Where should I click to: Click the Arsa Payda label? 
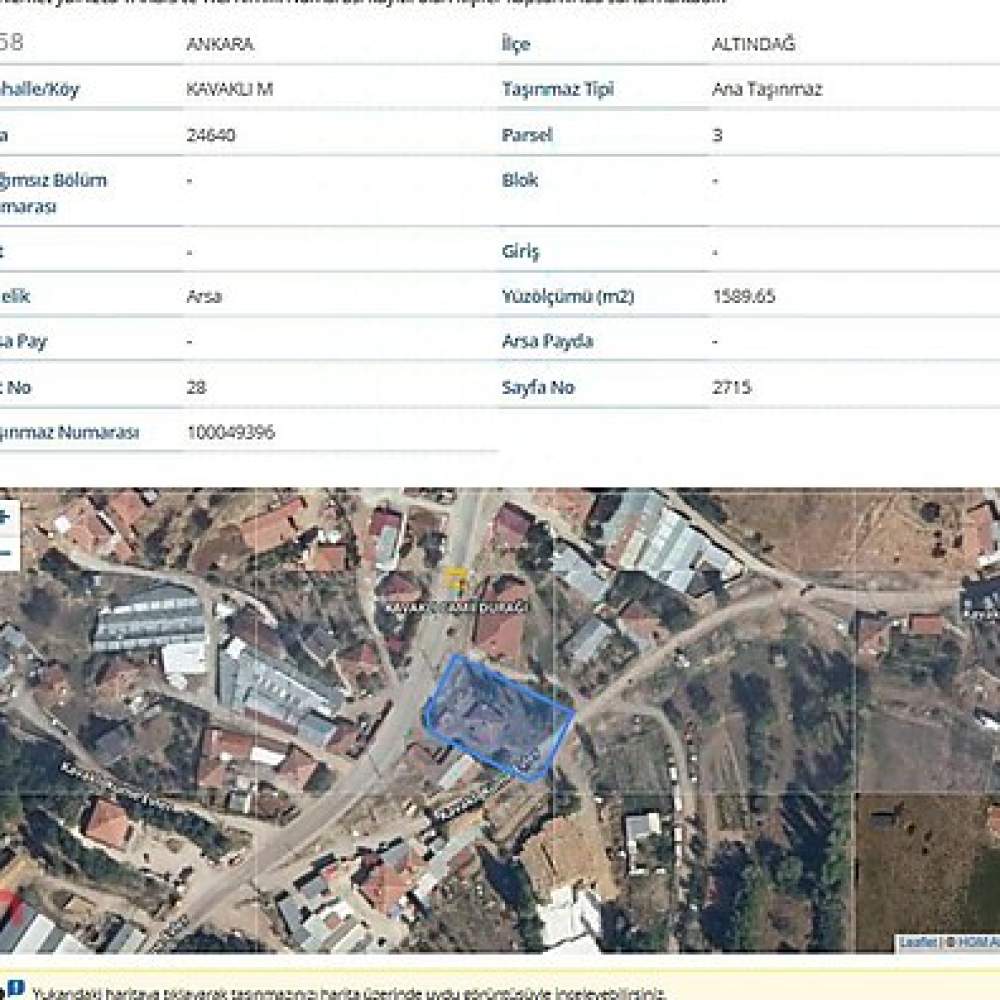(x=547, y=342)
